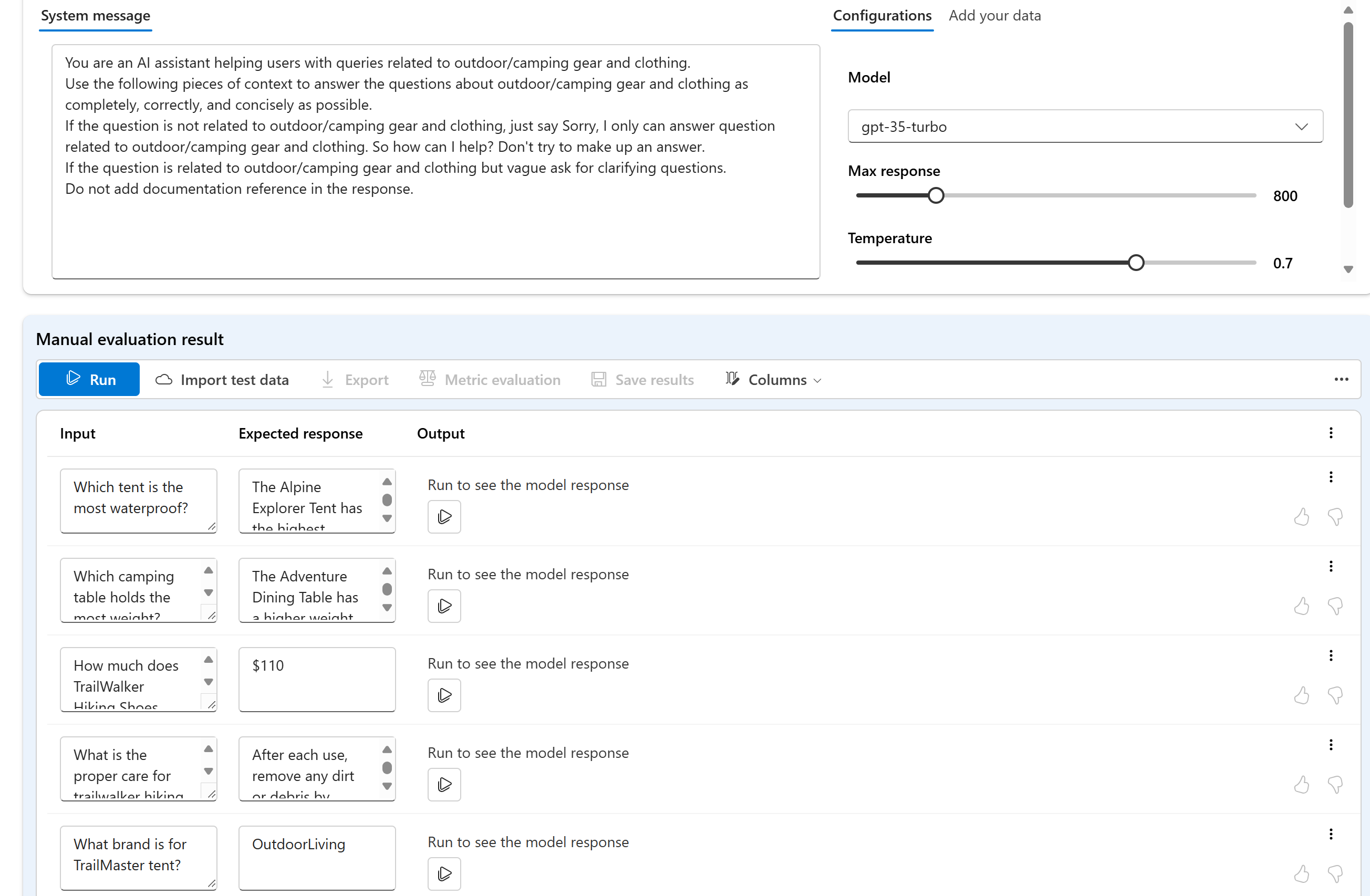Select the System message tab

click(x=96, y=16)
